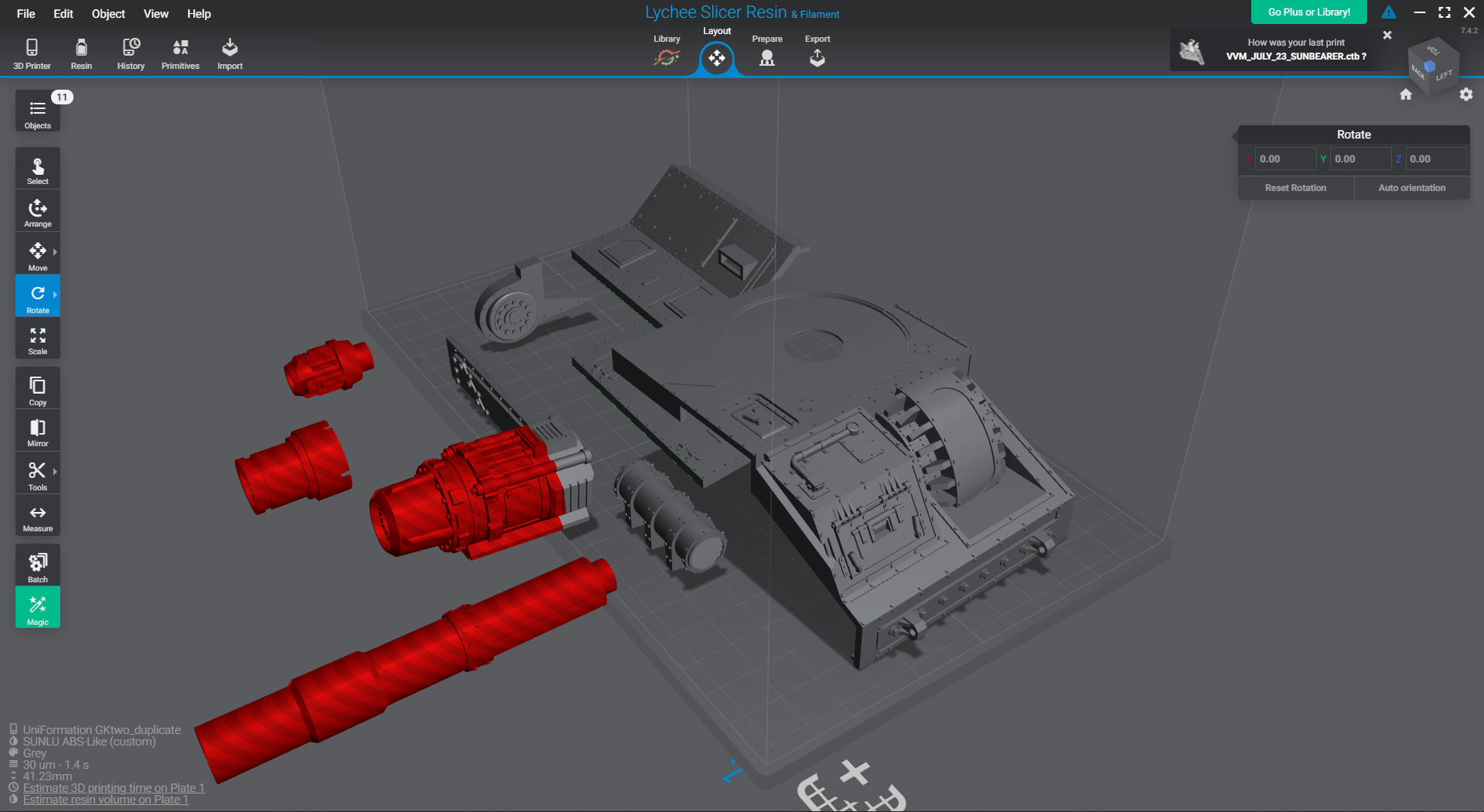Viewport: 1484px width, 812px height.
Task: Click the blue warning triangle icon
Action: click(1389, 12)
